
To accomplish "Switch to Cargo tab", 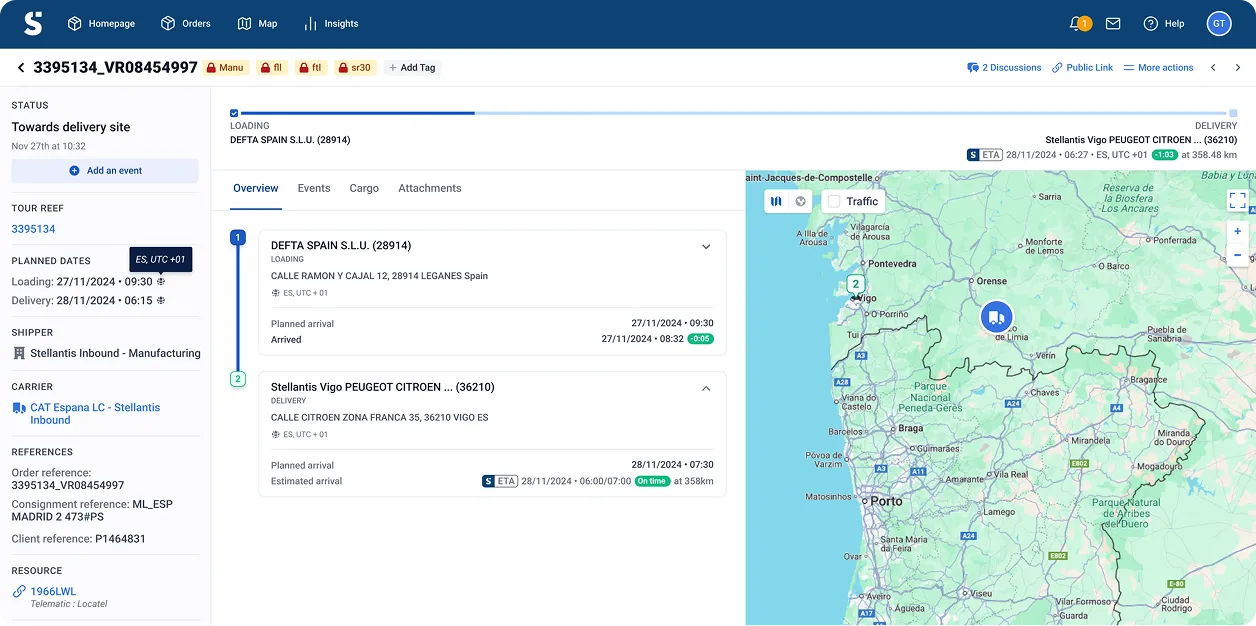I will coord(364,188).
